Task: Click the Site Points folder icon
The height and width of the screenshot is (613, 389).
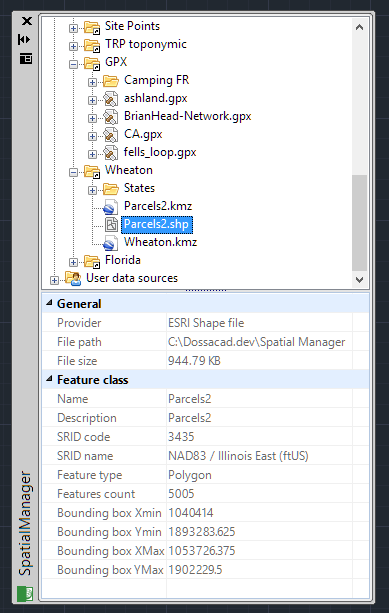Action: 92,27
